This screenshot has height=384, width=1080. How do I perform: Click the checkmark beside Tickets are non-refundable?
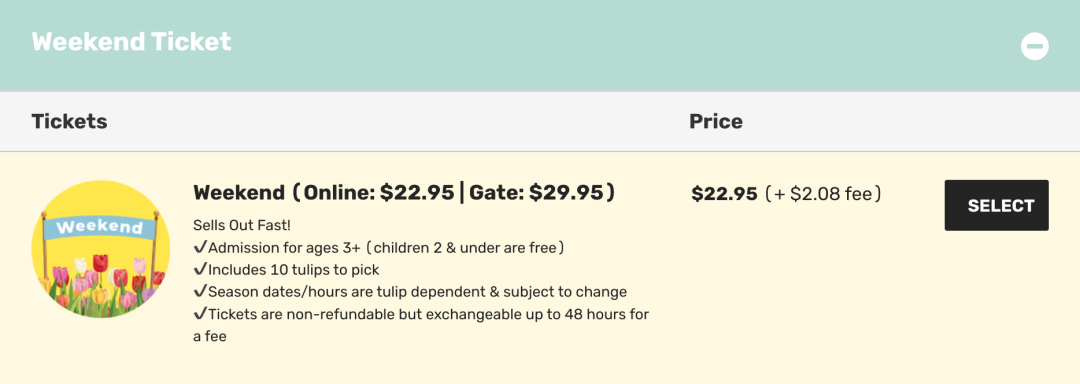(x=200, y=314)
